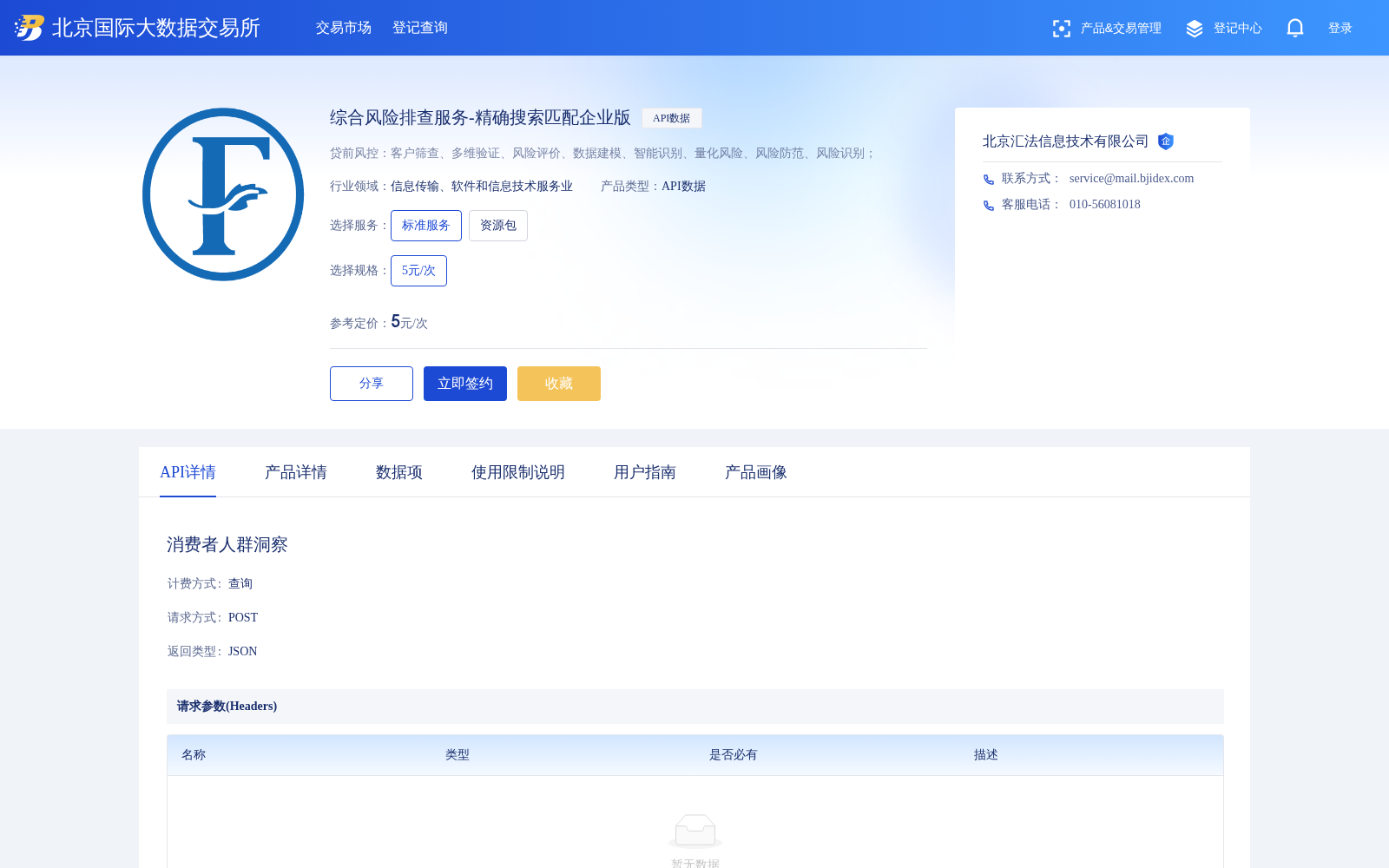Click 北京国际大数据交易所 site title
Screen dimensions: 1389x868
click(x=156, y=28)
